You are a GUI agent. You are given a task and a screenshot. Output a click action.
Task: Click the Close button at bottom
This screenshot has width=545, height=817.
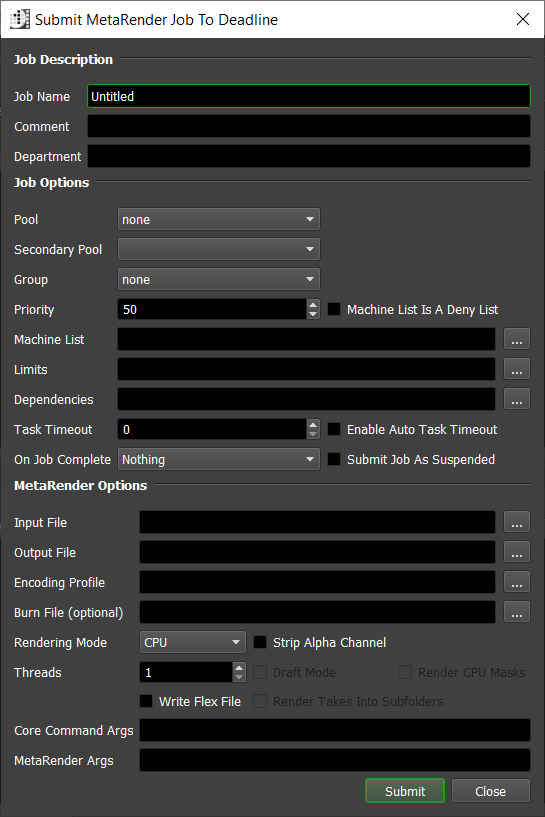point(491,791)
